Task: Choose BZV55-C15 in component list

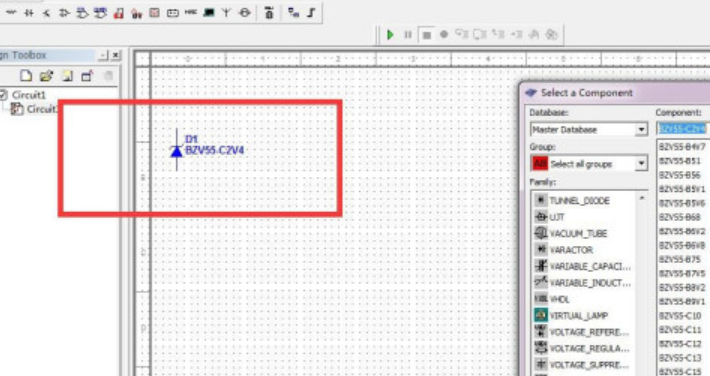Action: tap(680, 371)
